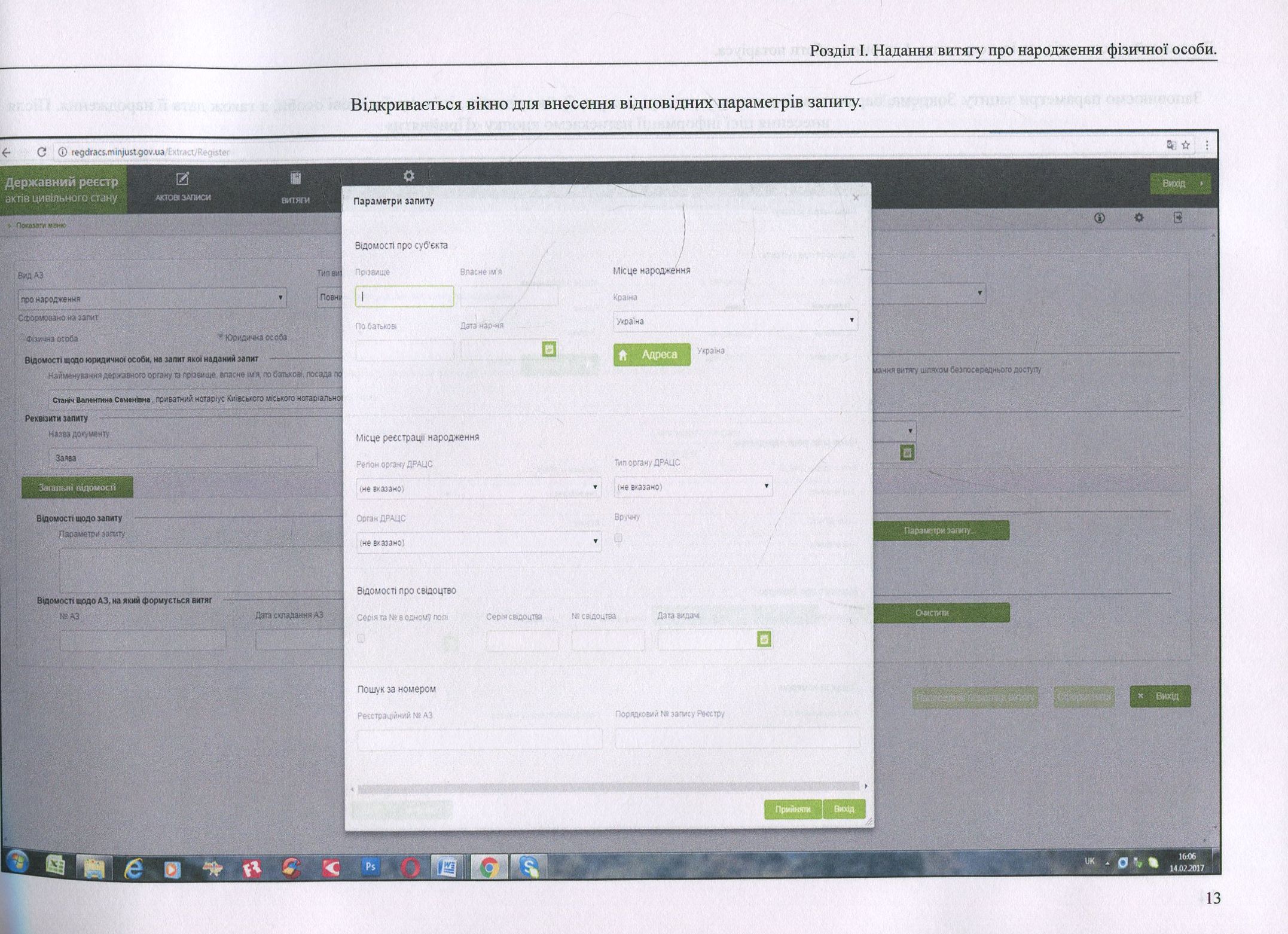Select the Юридична особа radio button
Screen dimensions: 1288x934
pyautogui.click(x=220, y=337)
